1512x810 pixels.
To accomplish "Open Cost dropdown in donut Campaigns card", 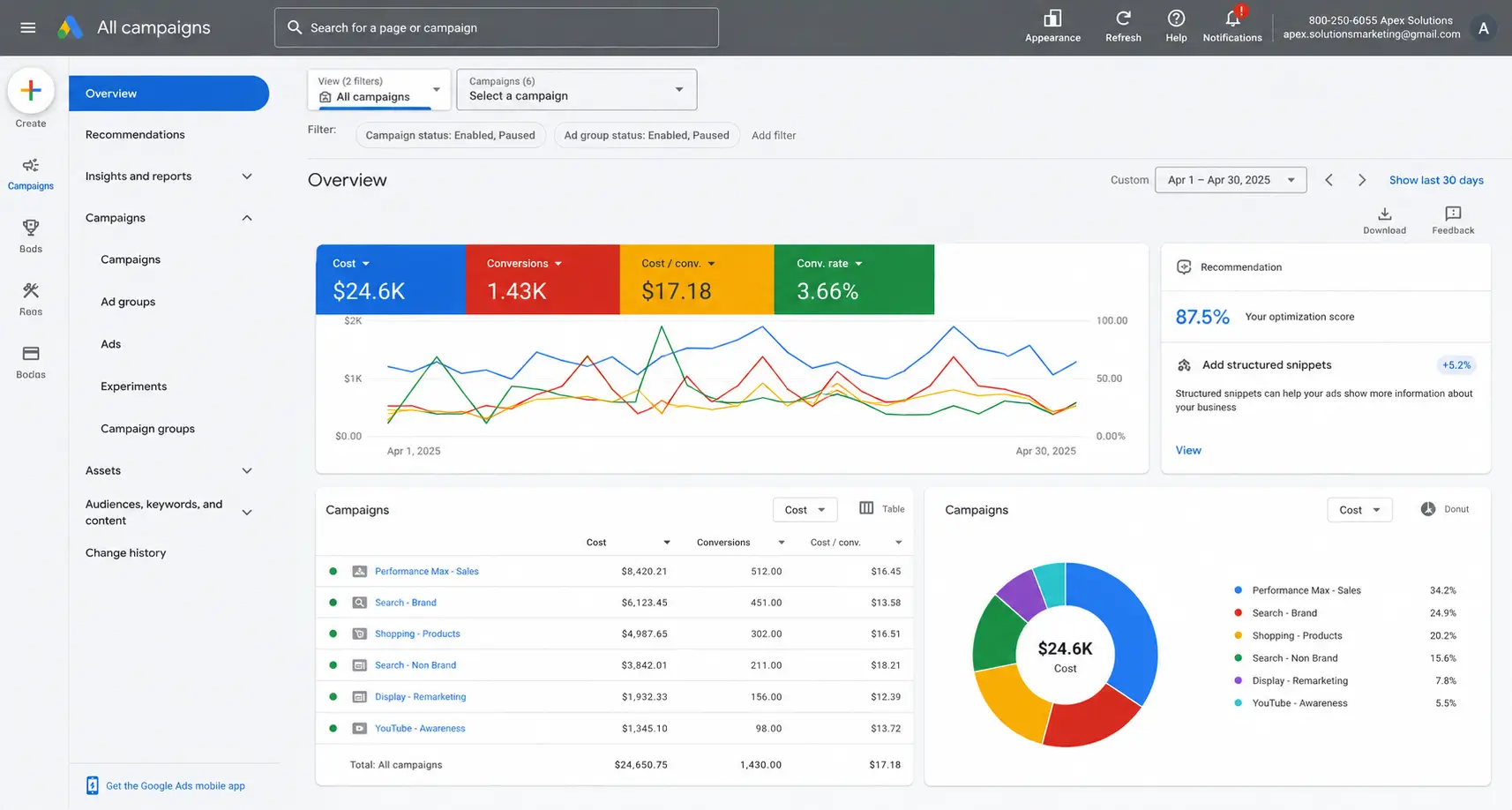I will 1359,510.
